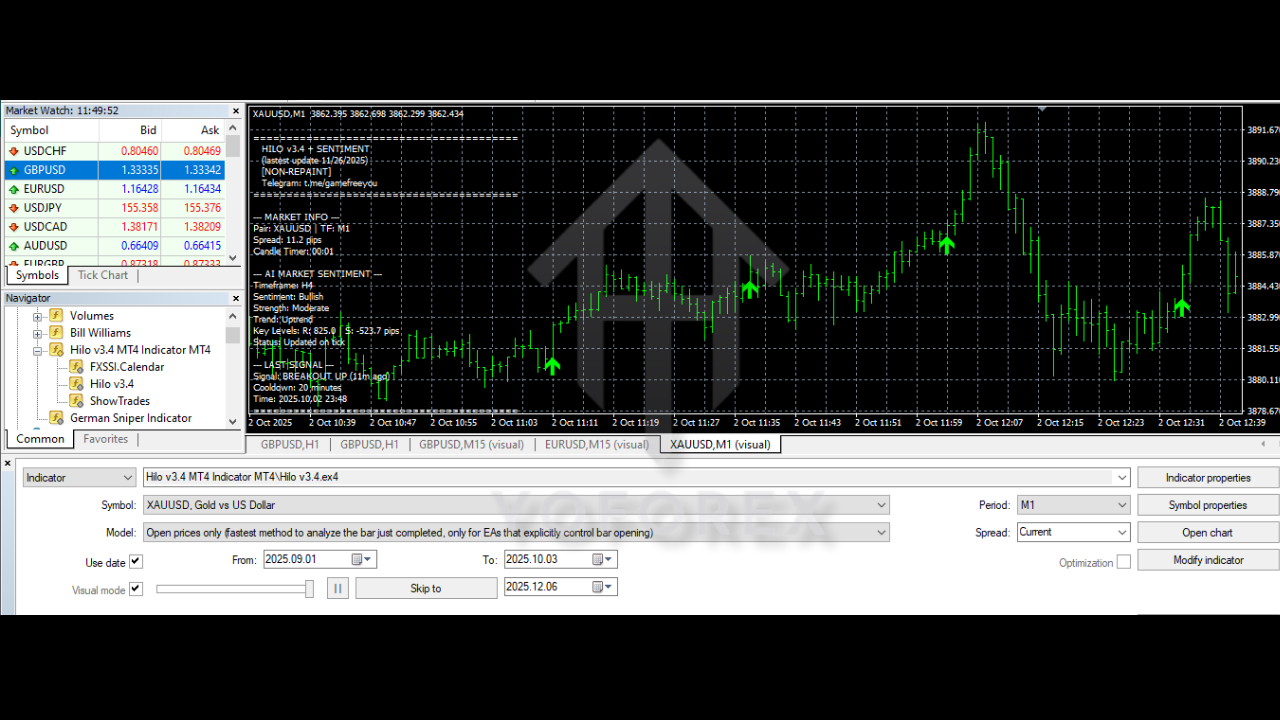This screenshot has width=1280, height=720.
Task: Open the FXSSI.Calendar indicator icon
Action: click(x=76, y=366)
